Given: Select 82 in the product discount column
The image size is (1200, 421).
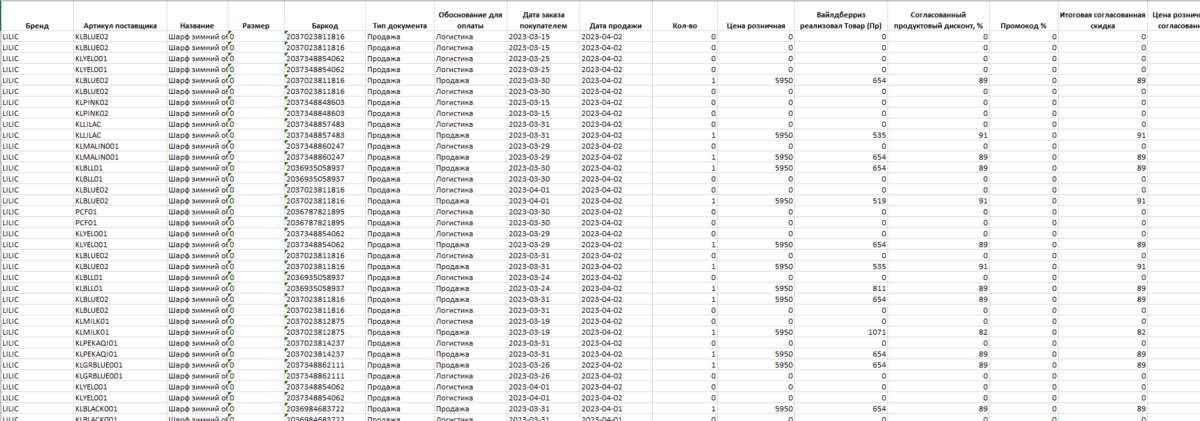Looking at the screenshot, I should click(940, 331).
